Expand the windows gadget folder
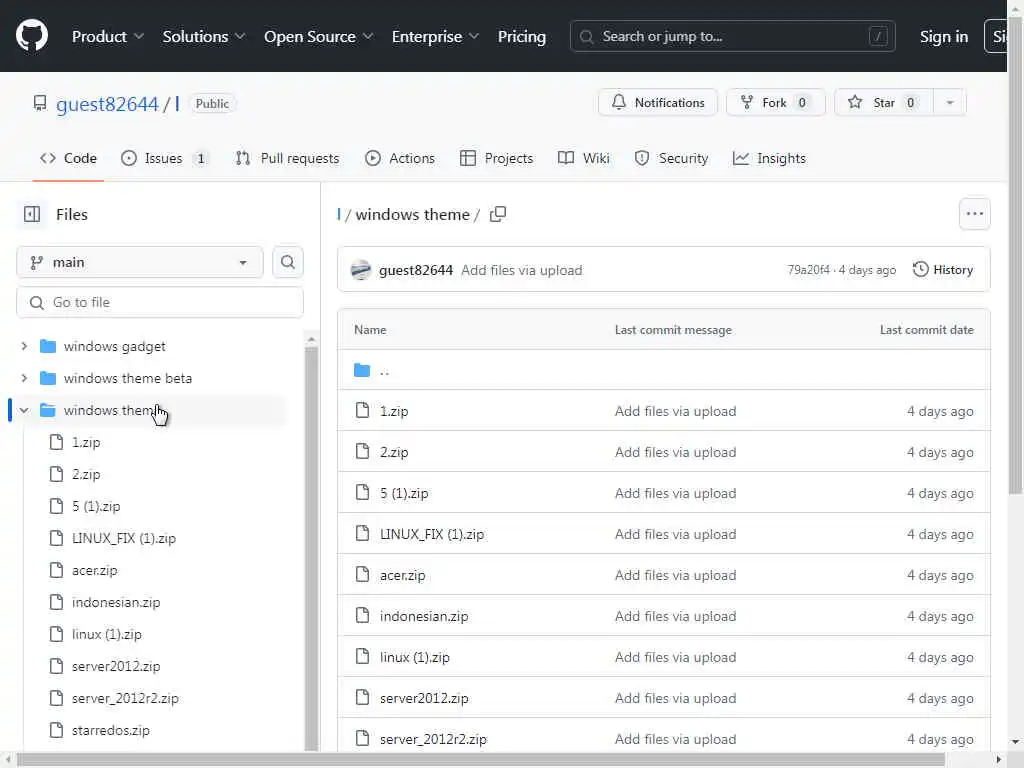Image resolution: width=1024 pixels, height=768 pixels. [x=24, y=346]
